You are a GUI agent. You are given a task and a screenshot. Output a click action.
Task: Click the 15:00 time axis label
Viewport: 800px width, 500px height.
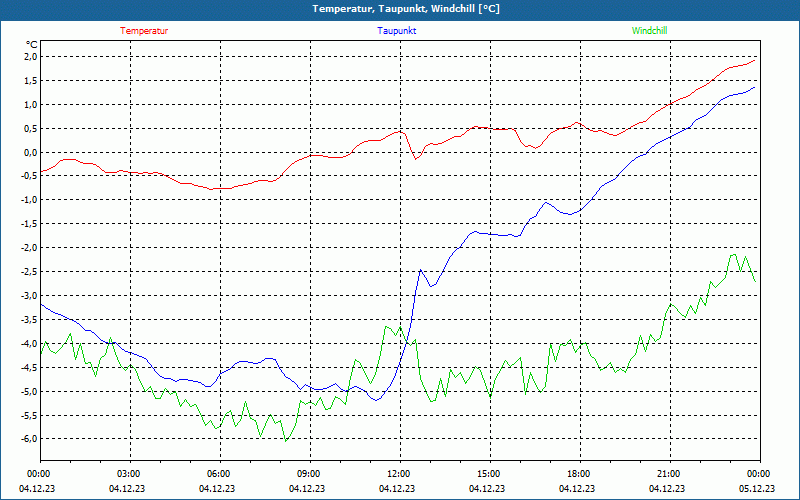pos(490,474)
